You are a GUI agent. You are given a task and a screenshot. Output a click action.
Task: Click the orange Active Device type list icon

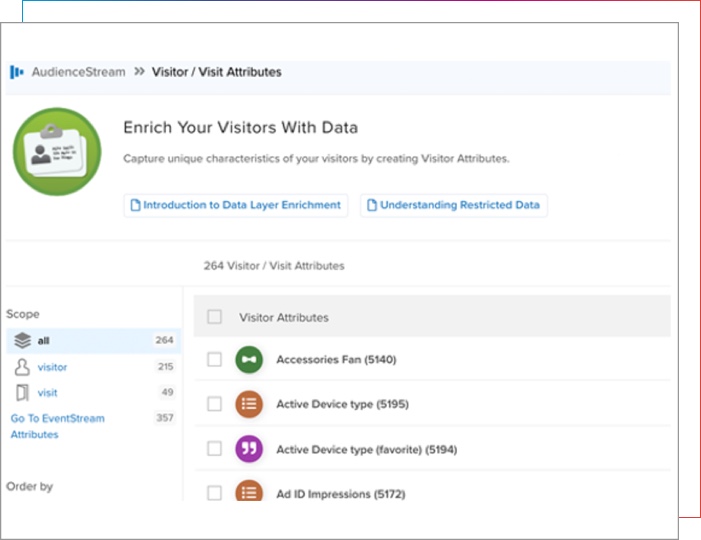(x=249, y=404)
